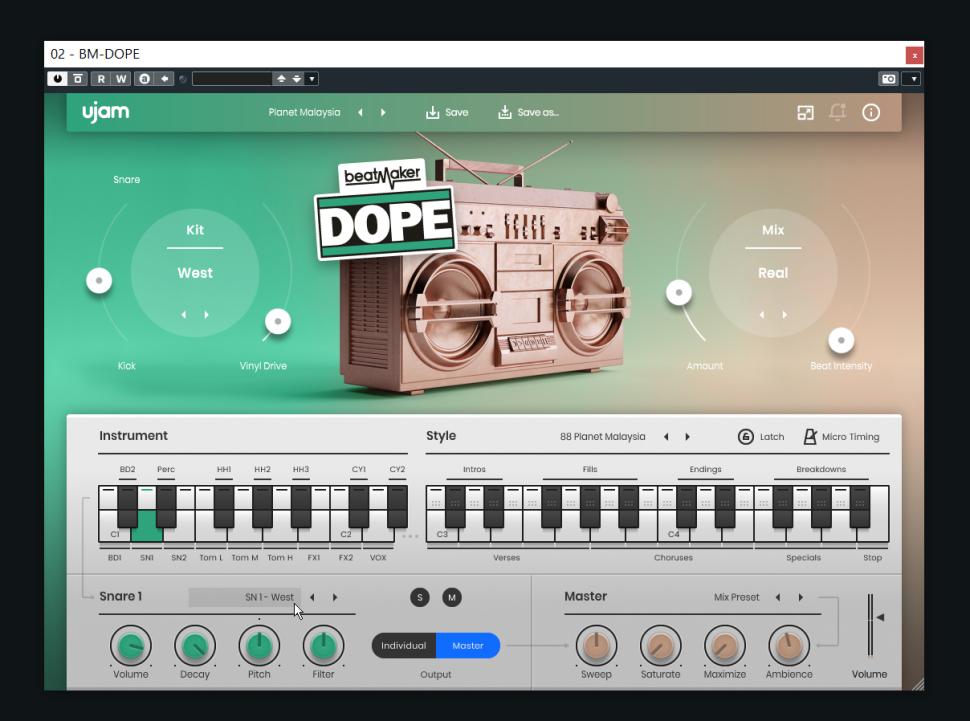The height and width of the screenshot is (721, 970).
Task: Click the Micro Timing metronome icon
Action: coord(810,437)
